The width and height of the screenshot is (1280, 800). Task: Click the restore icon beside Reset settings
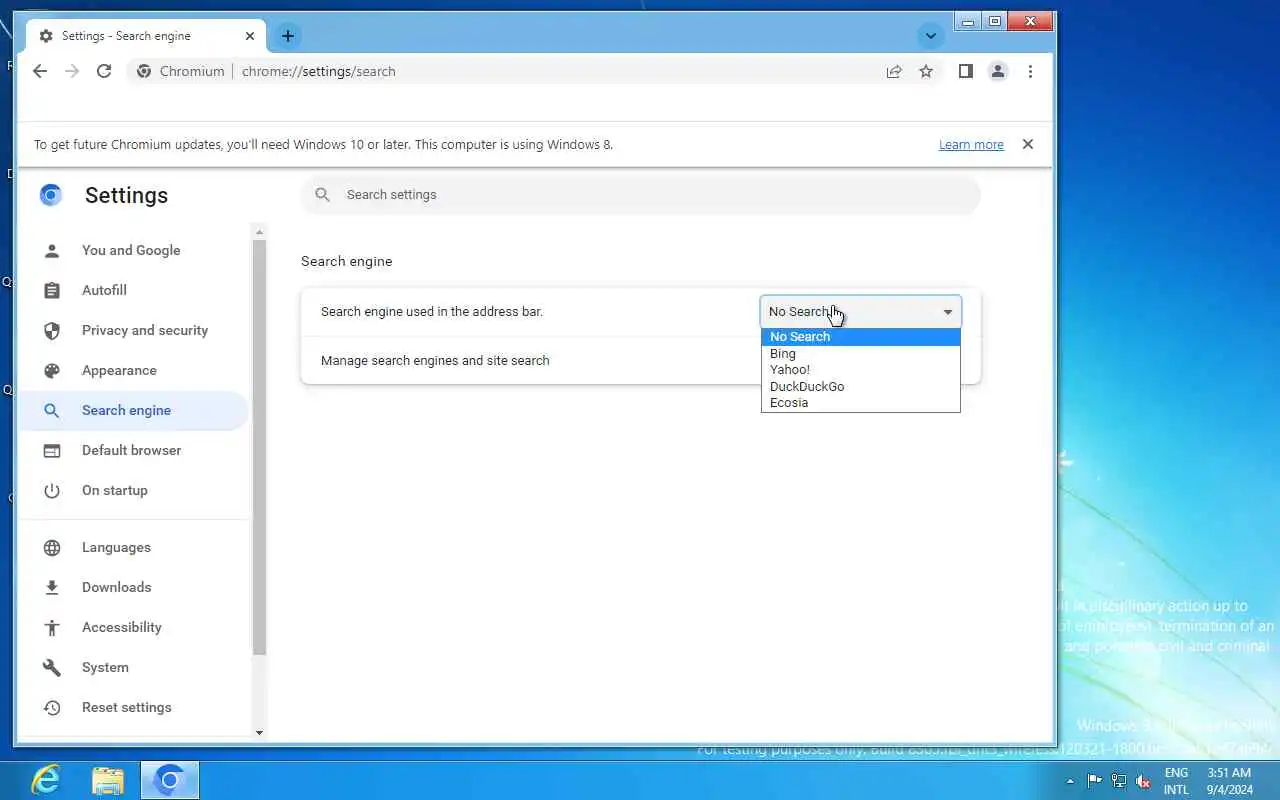[x=52, y=707]
